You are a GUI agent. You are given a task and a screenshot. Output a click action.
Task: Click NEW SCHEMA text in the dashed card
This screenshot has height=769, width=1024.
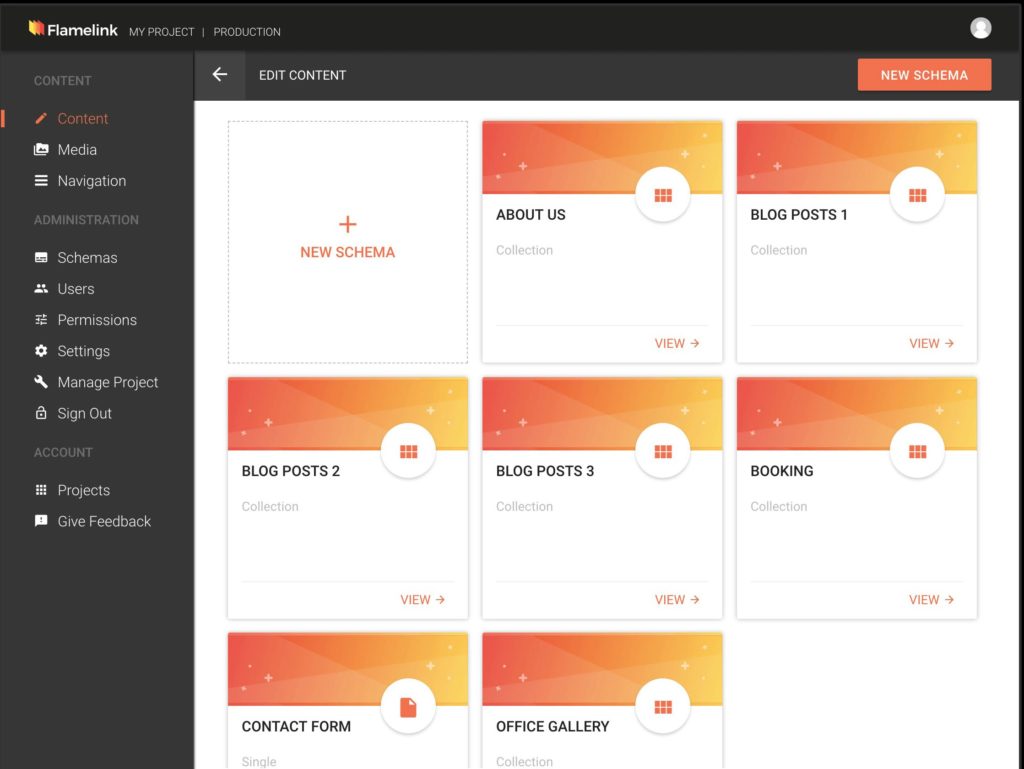click(x=348, y=252)
